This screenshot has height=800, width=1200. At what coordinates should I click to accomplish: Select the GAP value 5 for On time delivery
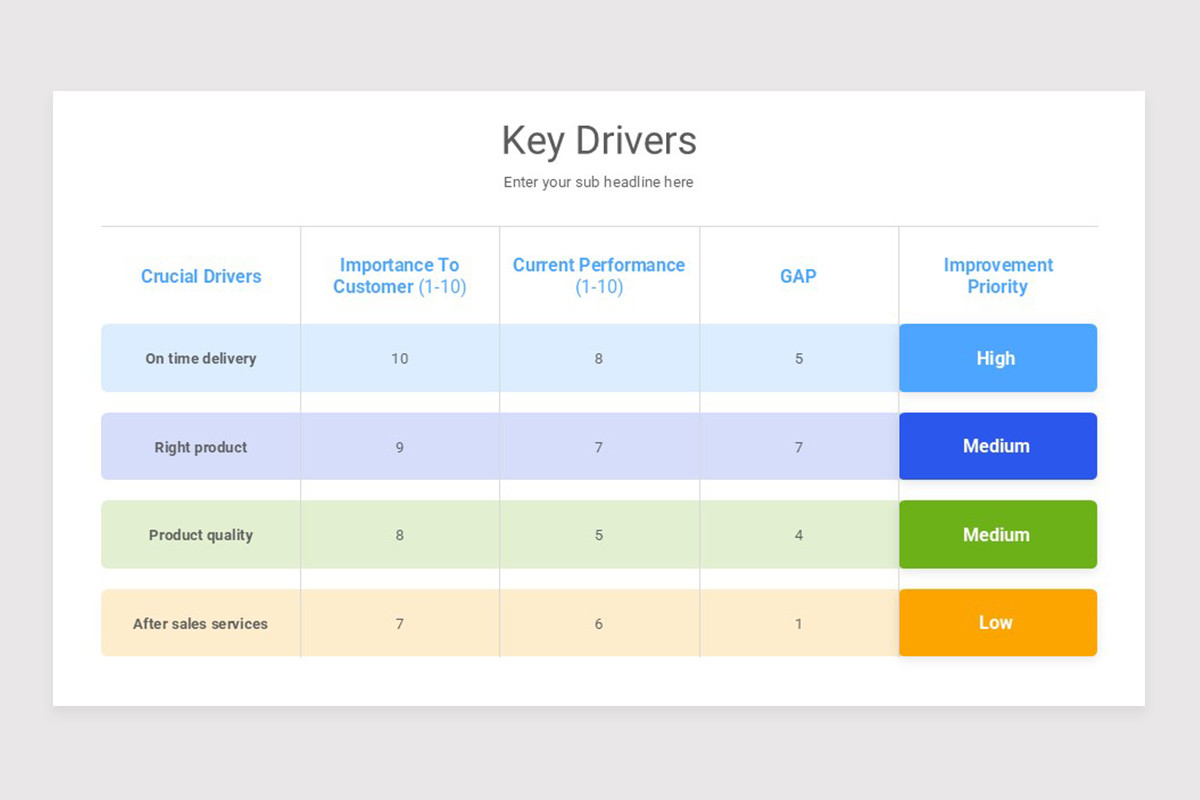(798, 358)
